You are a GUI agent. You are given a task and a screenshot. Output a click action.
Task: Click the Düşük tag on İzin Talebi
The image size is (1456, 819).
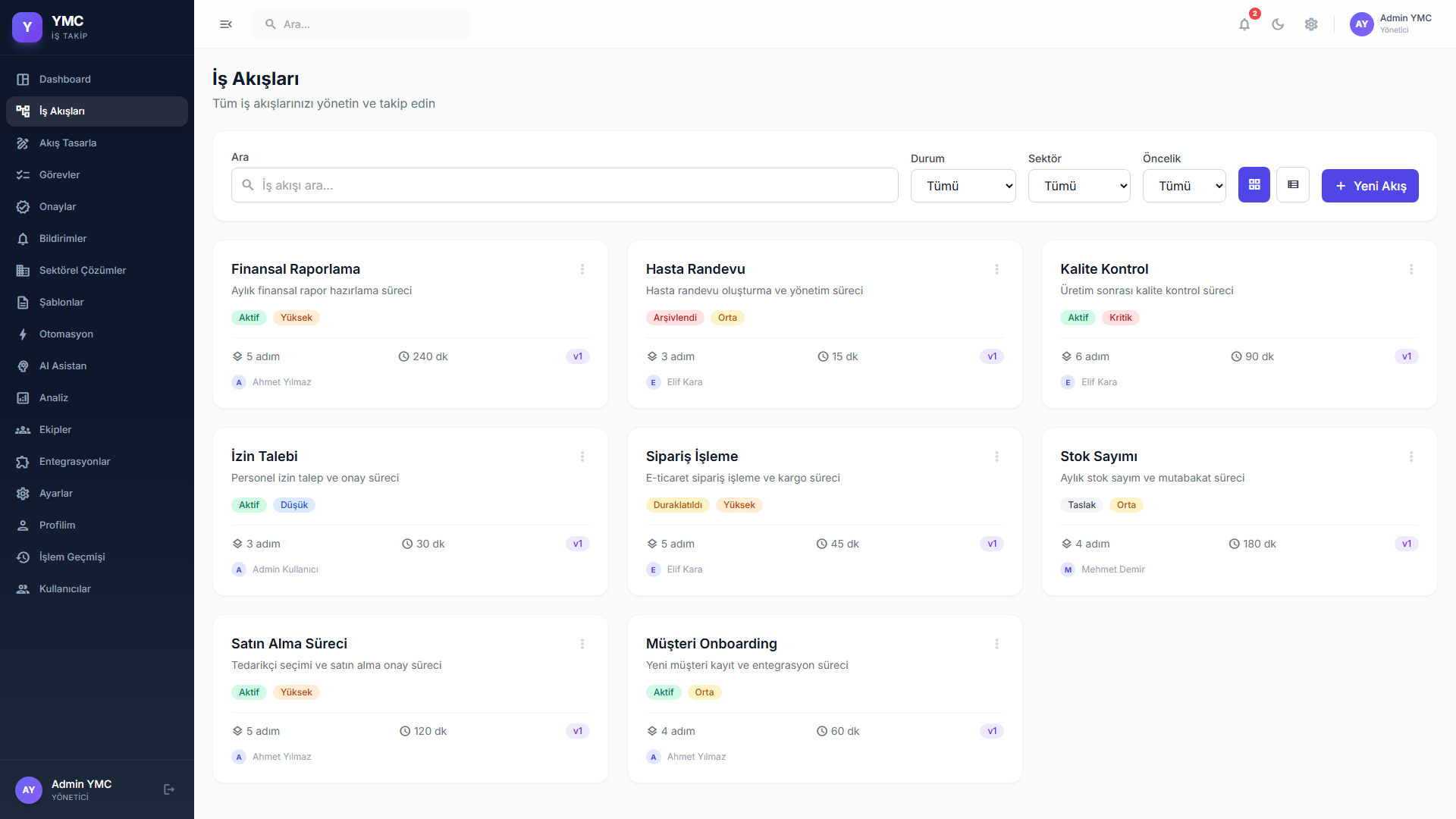pyautogui.click(x=294, y=505)
